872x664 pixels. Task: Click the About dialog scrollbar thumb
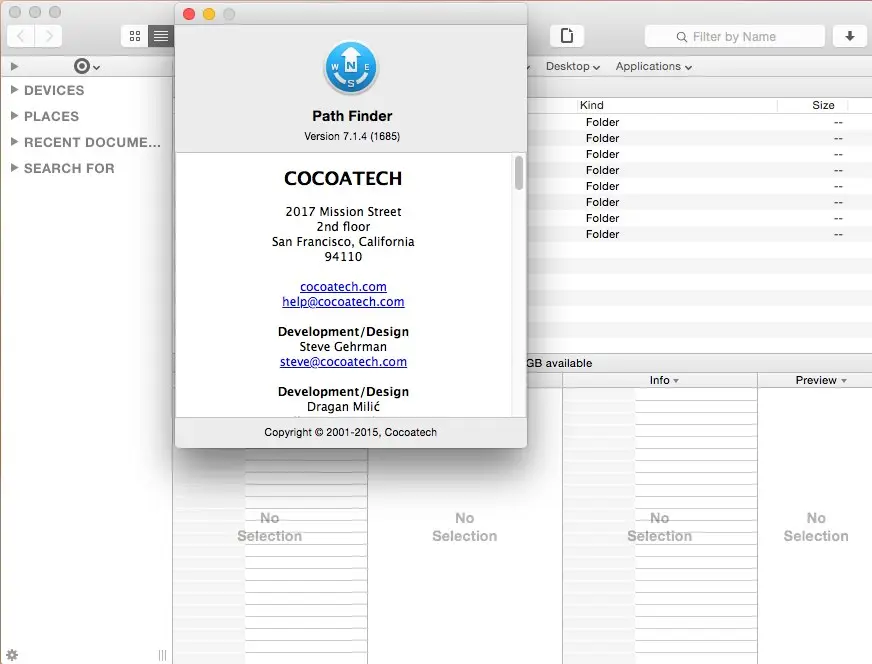[519, 172]
